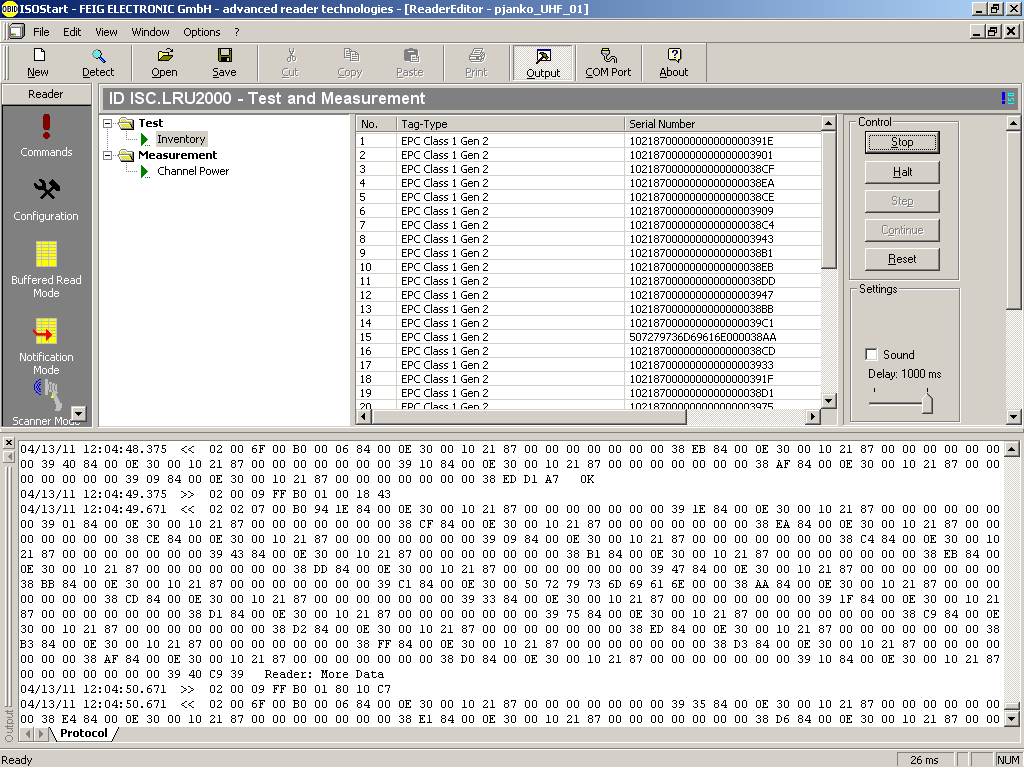This screenshot has width=1024, height=768.
Task: Click tag table scroll down arrow
Action: pos(828,401)
